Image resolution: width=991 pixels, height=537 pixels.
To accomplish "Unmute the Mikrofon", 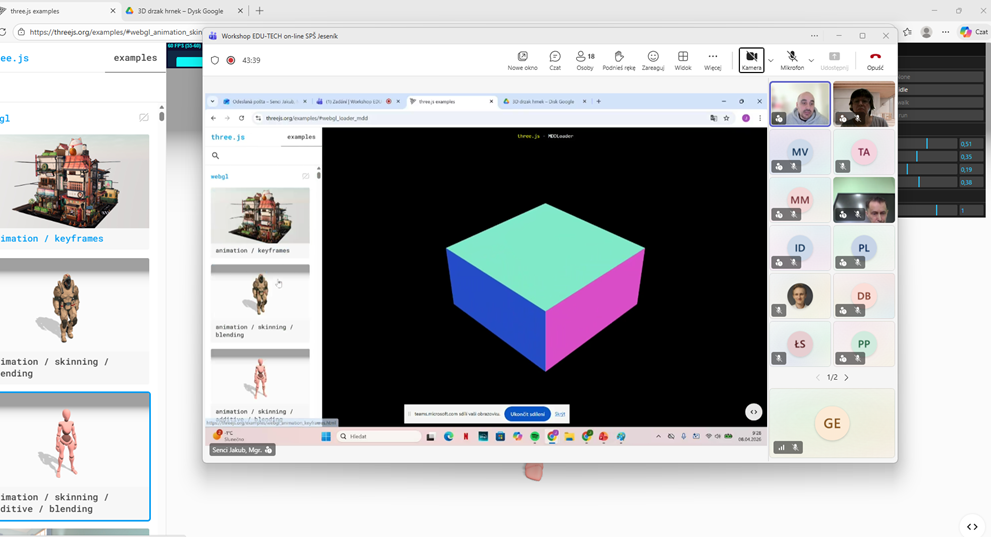I will tap(792, 60).
